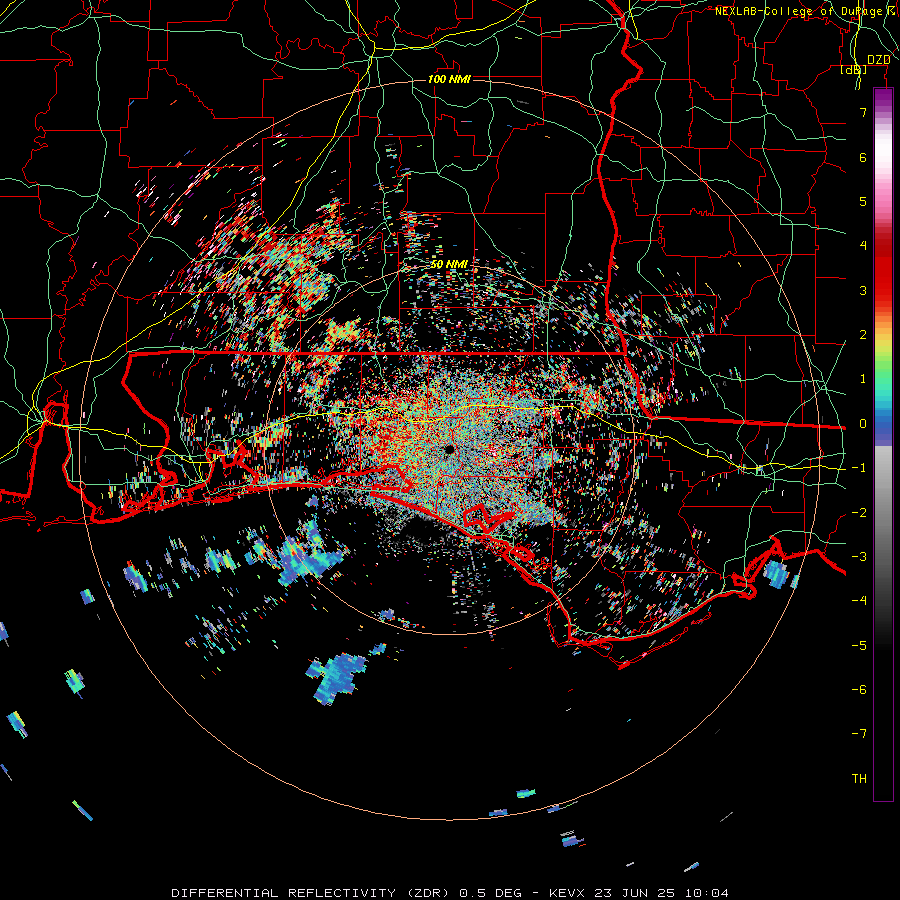Viewport: 900px width, 900px height.
Task: Select the 4 value on the dB scale
Action: [x=863, y=246]
